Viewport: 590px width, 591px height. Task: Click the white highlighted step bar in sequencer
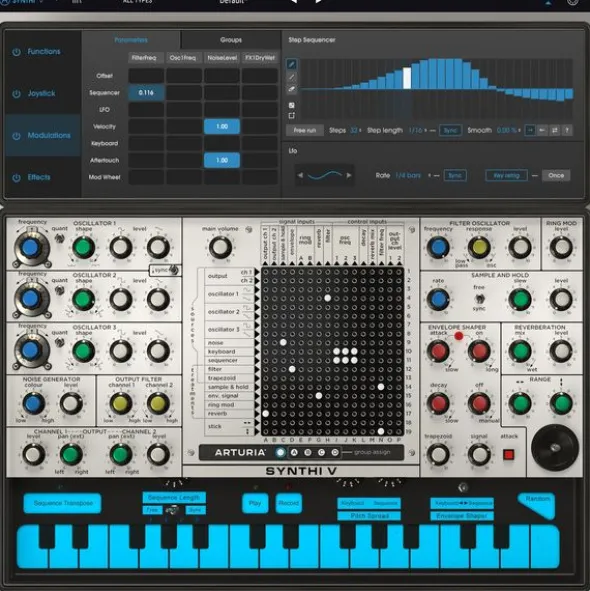point(407,78)
